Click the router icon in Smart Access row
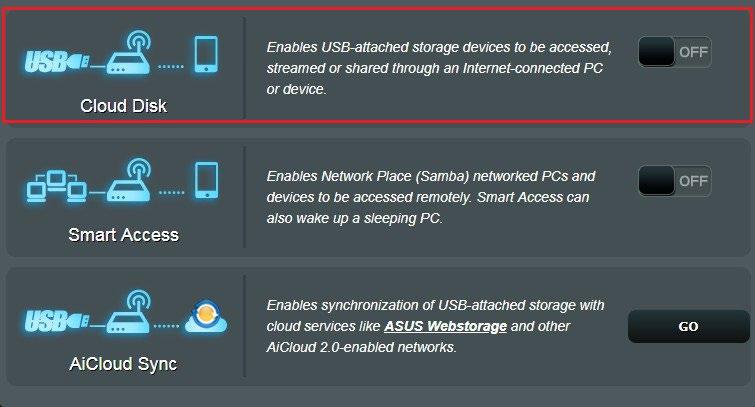Image resolution: width=755 pixels, height=407 pixels. tap(129, 181)
